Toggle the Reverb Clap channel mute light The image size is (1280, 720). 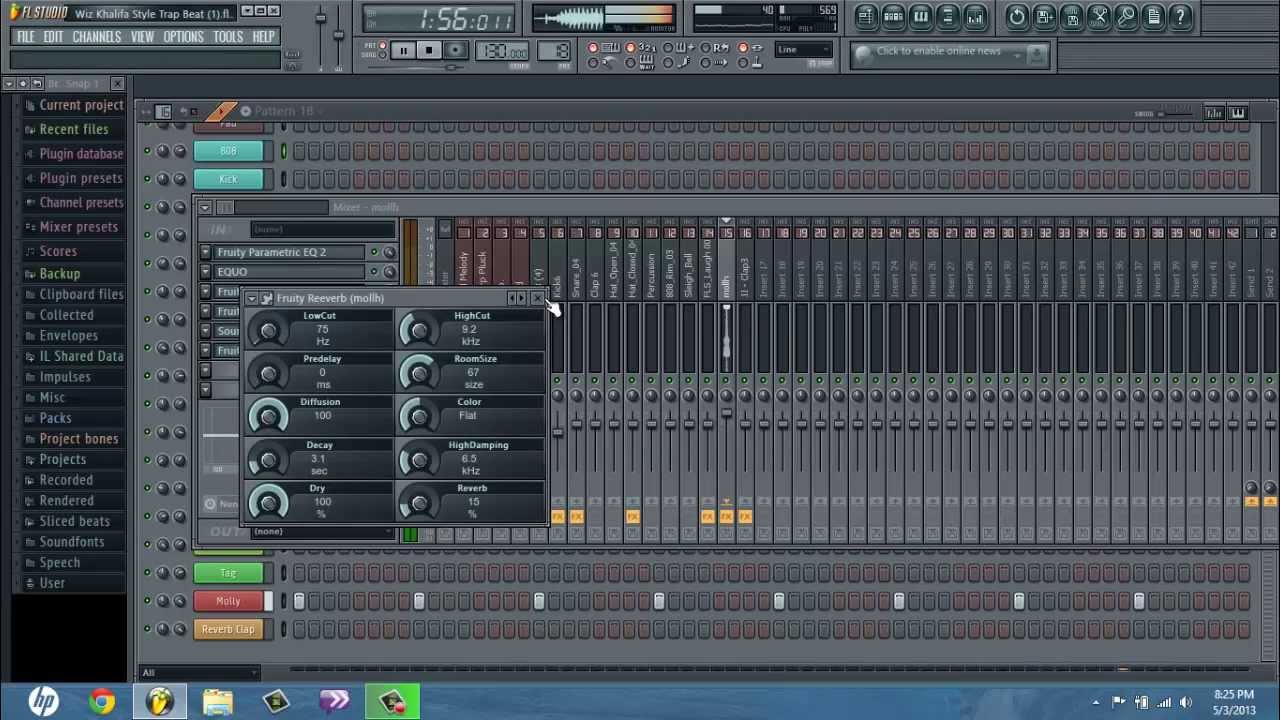147,629
